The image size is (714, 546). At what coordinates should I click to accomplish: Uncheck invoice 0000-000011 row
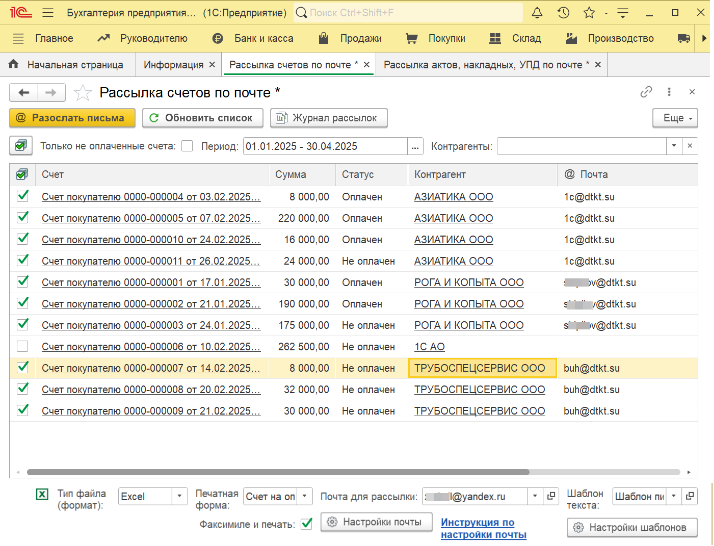22,260
